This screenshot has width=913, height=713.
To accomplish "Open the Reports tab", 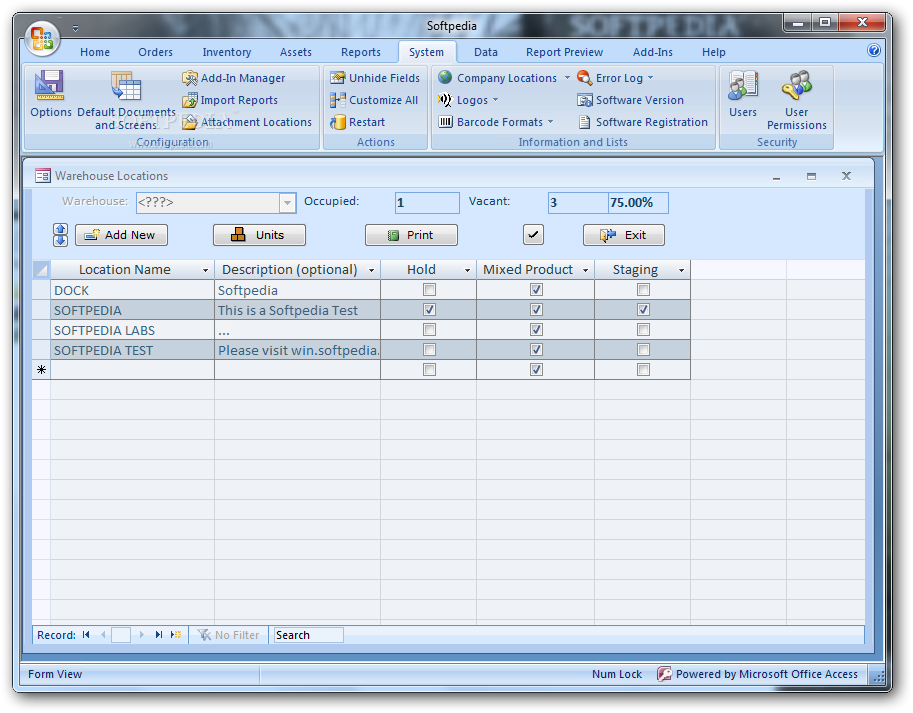I will click(x=361, y=52).
